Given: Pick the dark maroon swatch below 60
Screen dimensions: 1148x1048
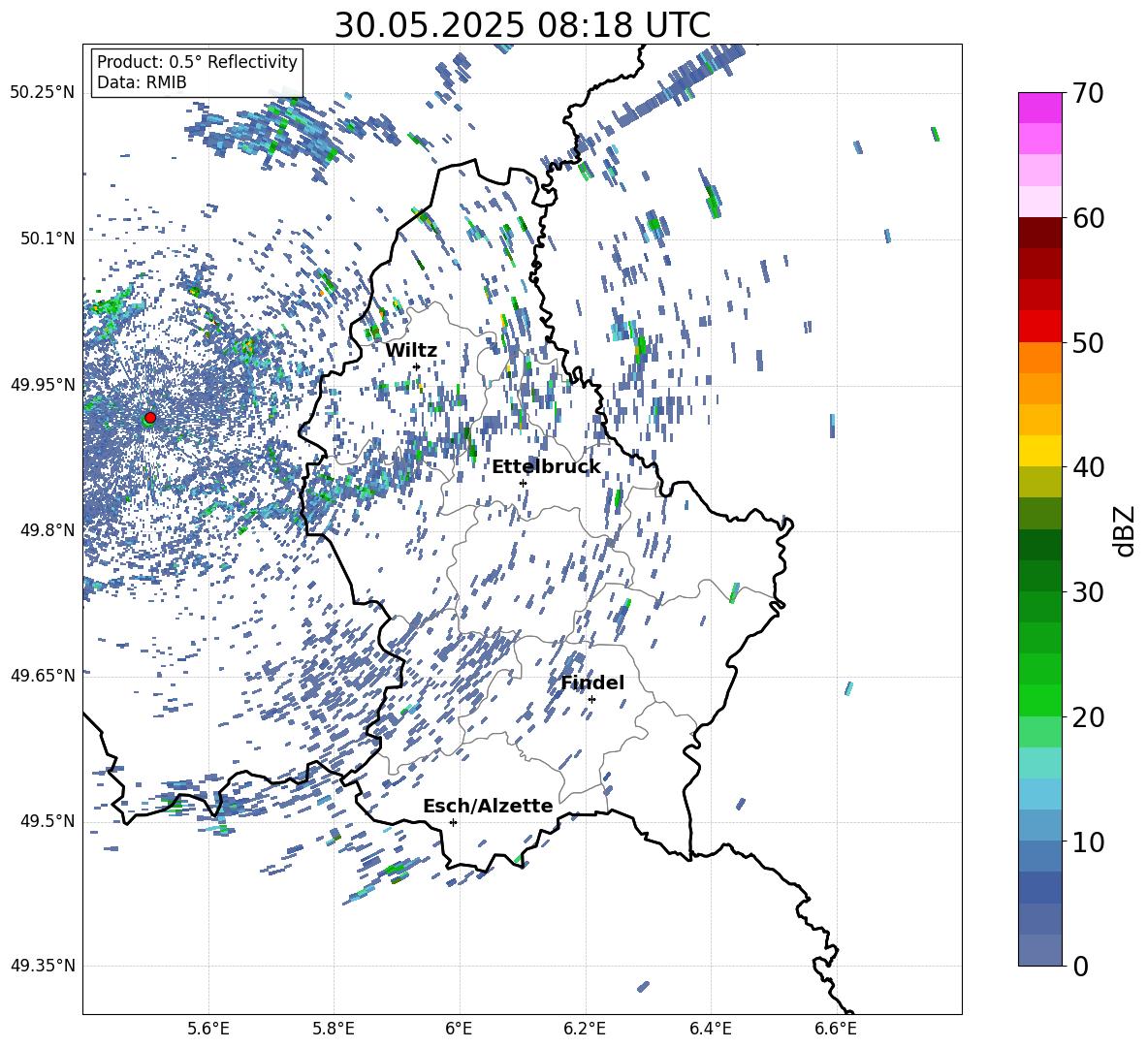Looking at the screenshot, I should coord(1039,233).
